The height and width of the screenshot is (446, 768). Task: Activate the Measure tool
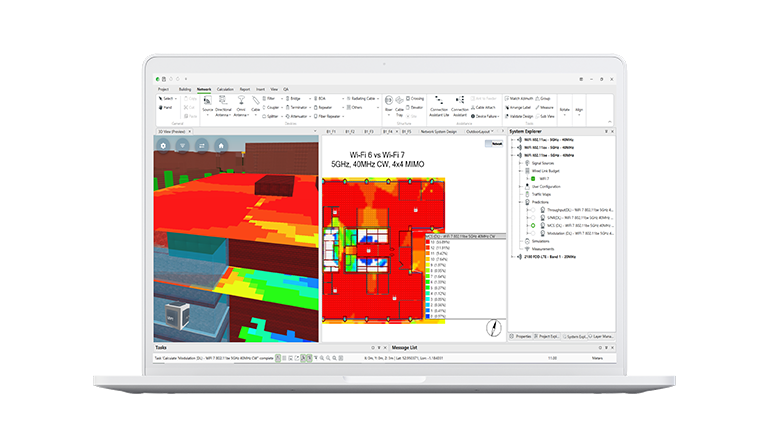(544, 107)
